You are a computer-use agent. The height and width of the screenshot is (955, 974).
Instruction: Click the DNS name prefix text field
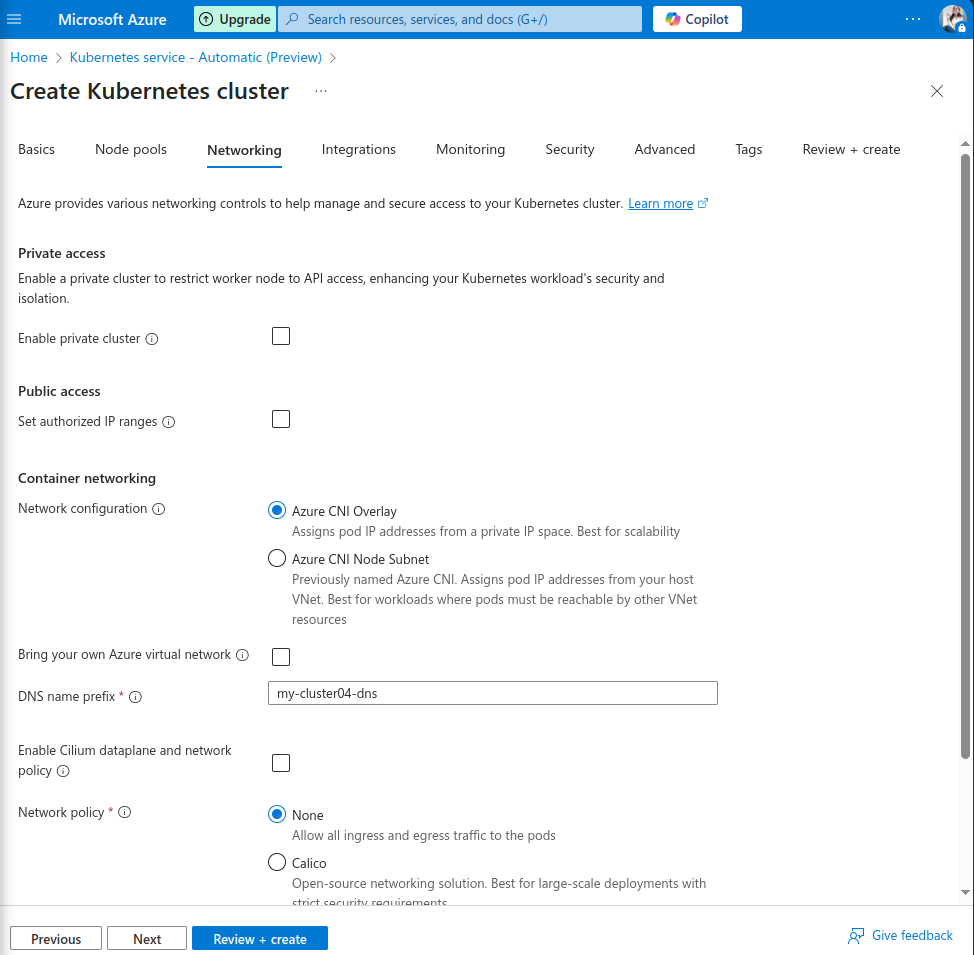click(492, 693)
